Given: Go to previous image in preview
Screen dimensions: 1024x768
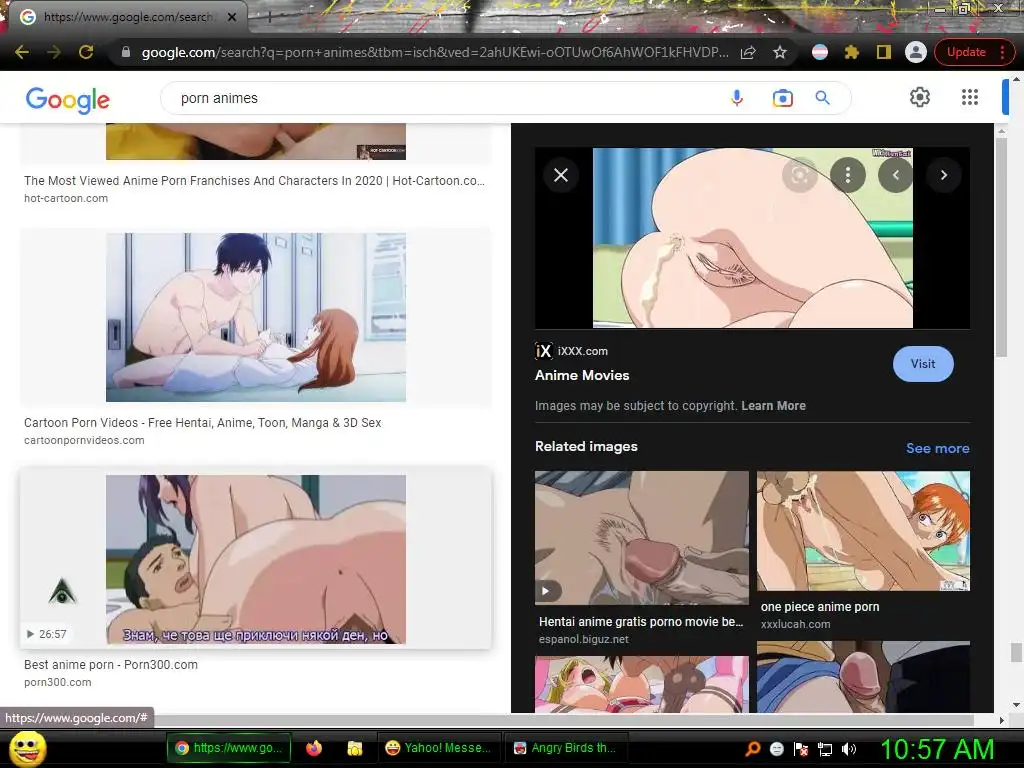Looking at the screenshot, I should [x=895, y=175].
